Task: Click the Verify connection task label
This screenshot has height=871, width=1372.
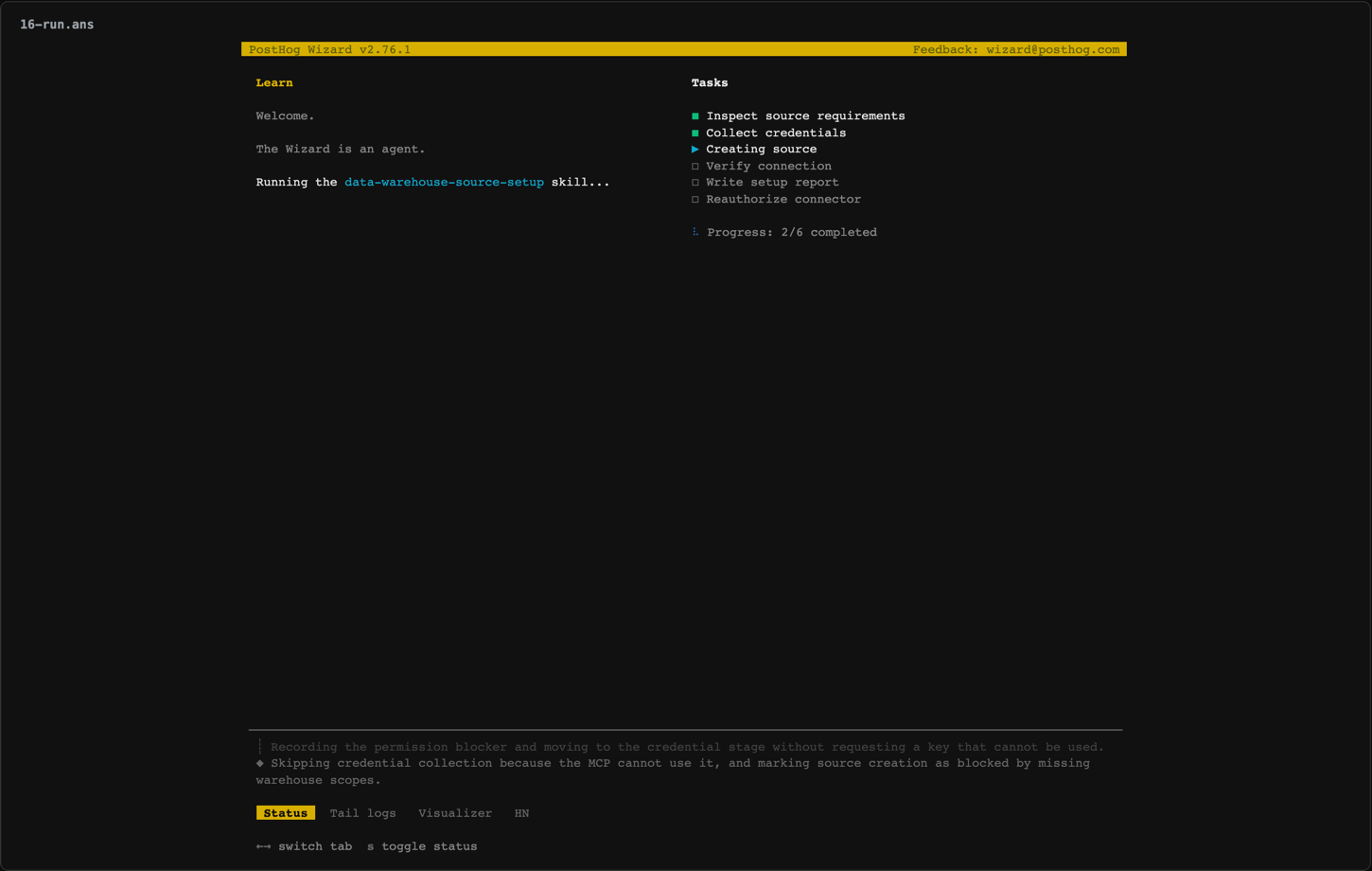Action: click(x=768, y=166)
